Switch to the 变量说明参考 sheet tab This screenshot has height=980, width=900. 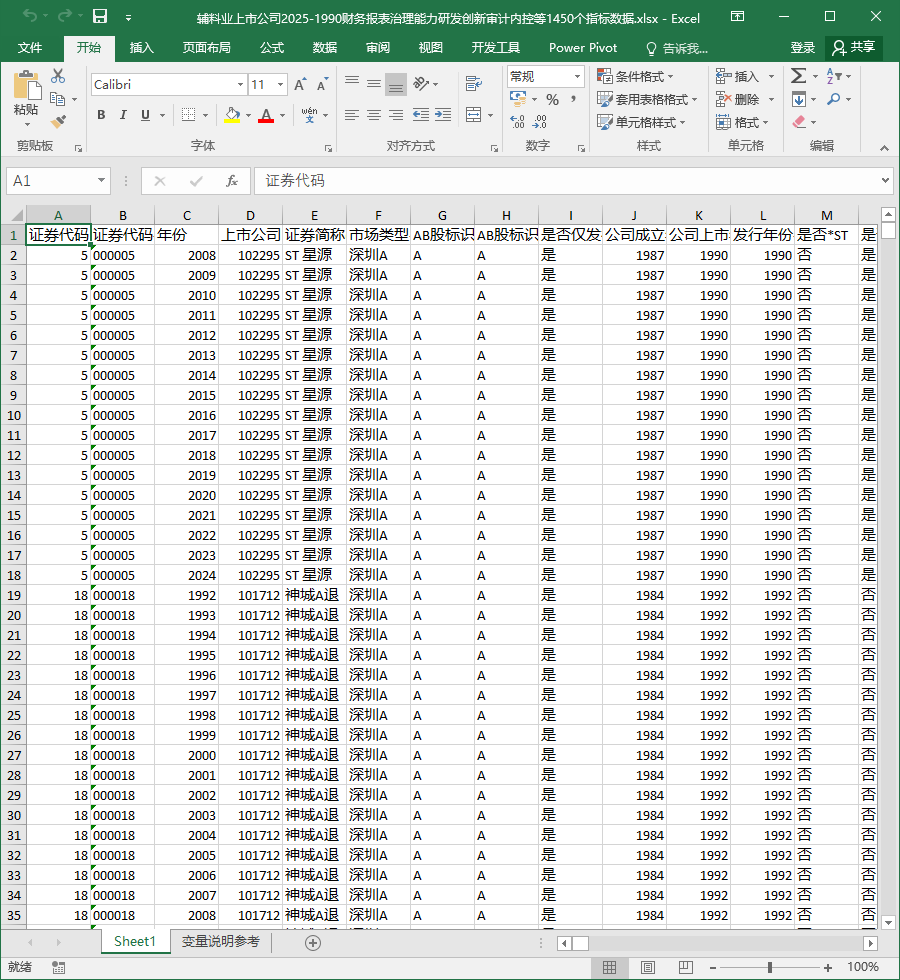click(221, 941)
